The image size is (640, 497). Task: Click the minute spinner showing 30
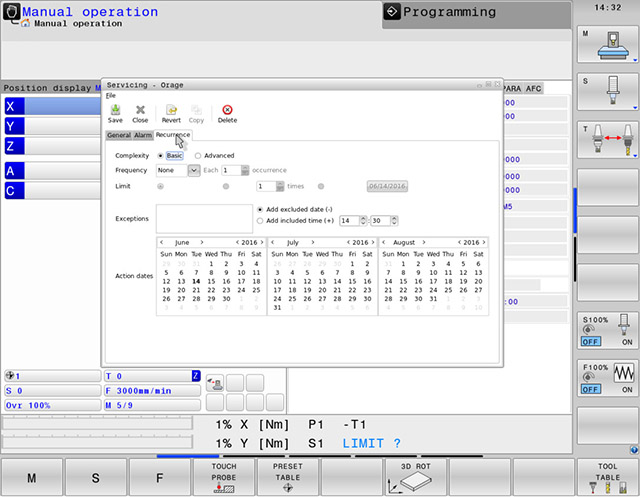384,221
